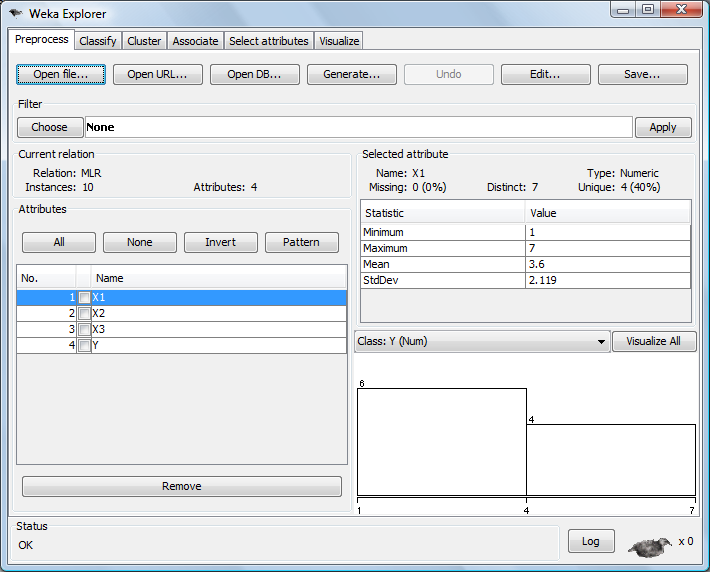Select All attributes button

59,242
